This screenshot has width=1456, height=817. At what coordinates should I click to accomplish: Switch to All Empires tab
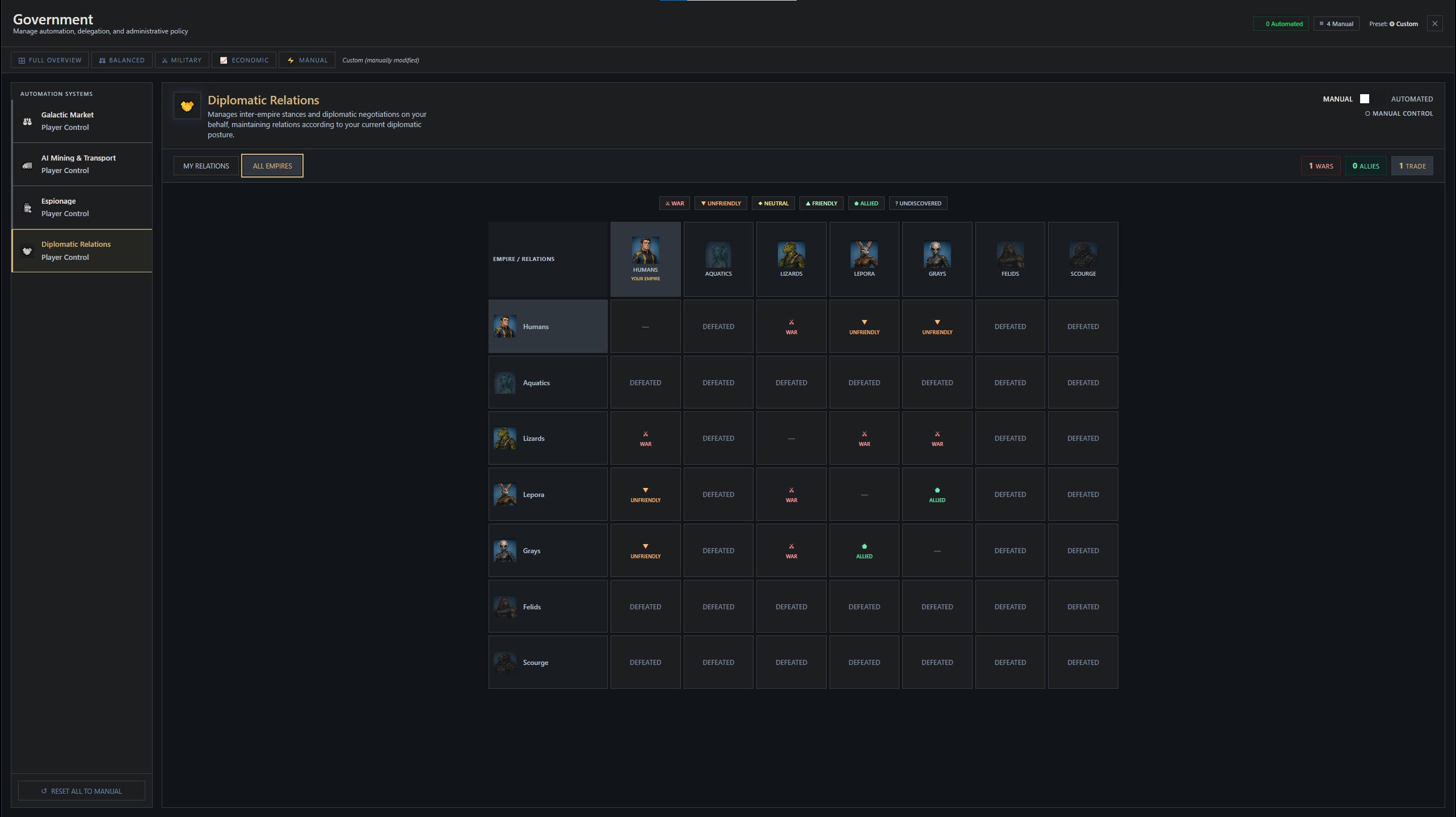(272, 166)
